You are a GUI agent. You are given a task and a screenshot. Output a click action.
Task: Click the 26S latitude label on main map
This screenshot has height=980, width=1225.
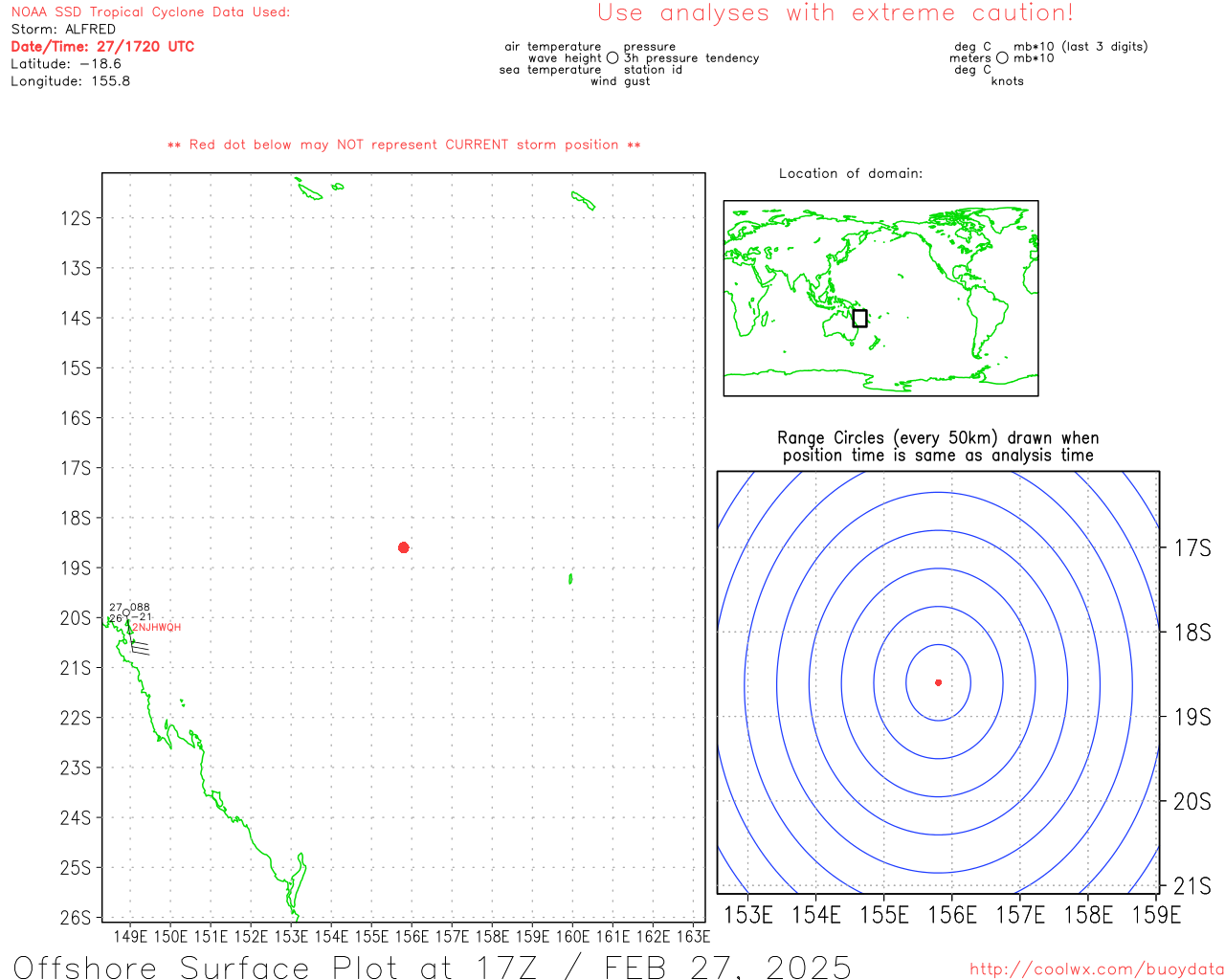coord(76,918)
